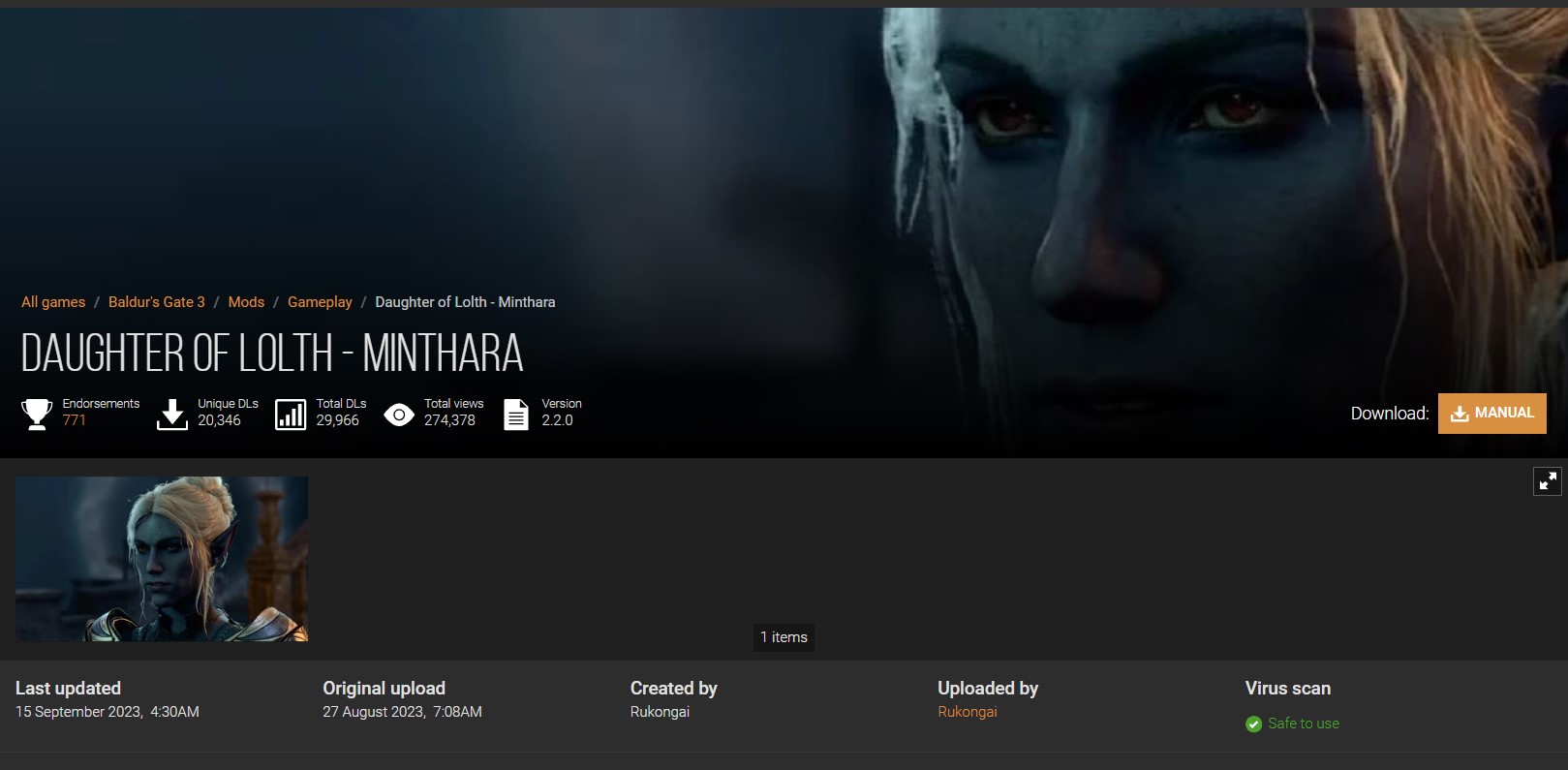Click the endorsements count 771

(75, 420)
